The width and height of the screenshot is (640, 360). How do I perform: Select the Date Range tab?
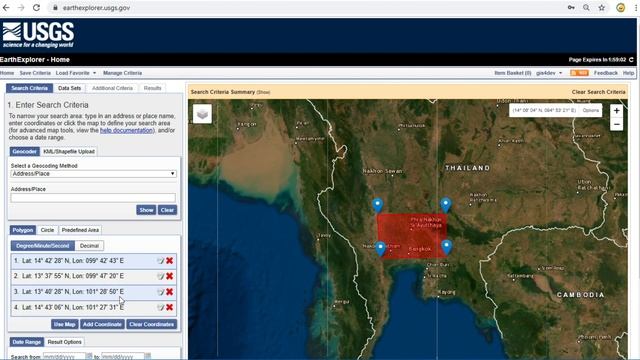point(27,342)
